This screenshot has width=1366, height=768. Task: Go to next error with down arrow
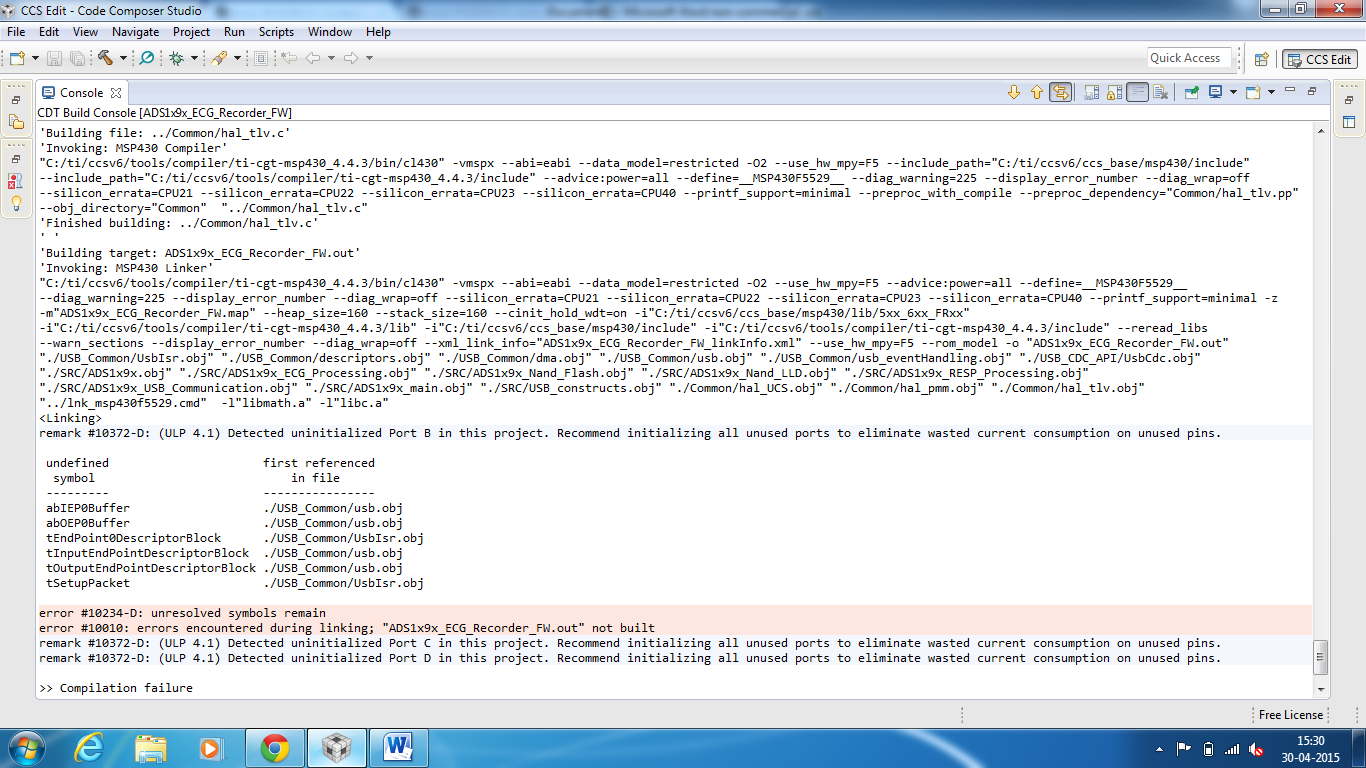1014,92
